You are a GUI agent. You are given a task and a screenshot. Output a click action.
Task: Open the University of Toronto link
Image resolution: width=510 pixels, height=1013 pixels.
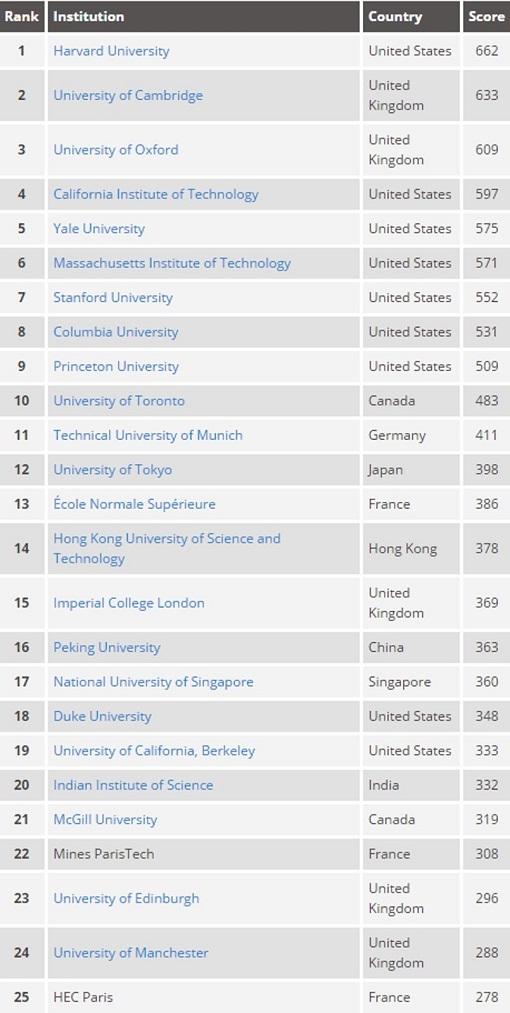[x=119, y=401]
